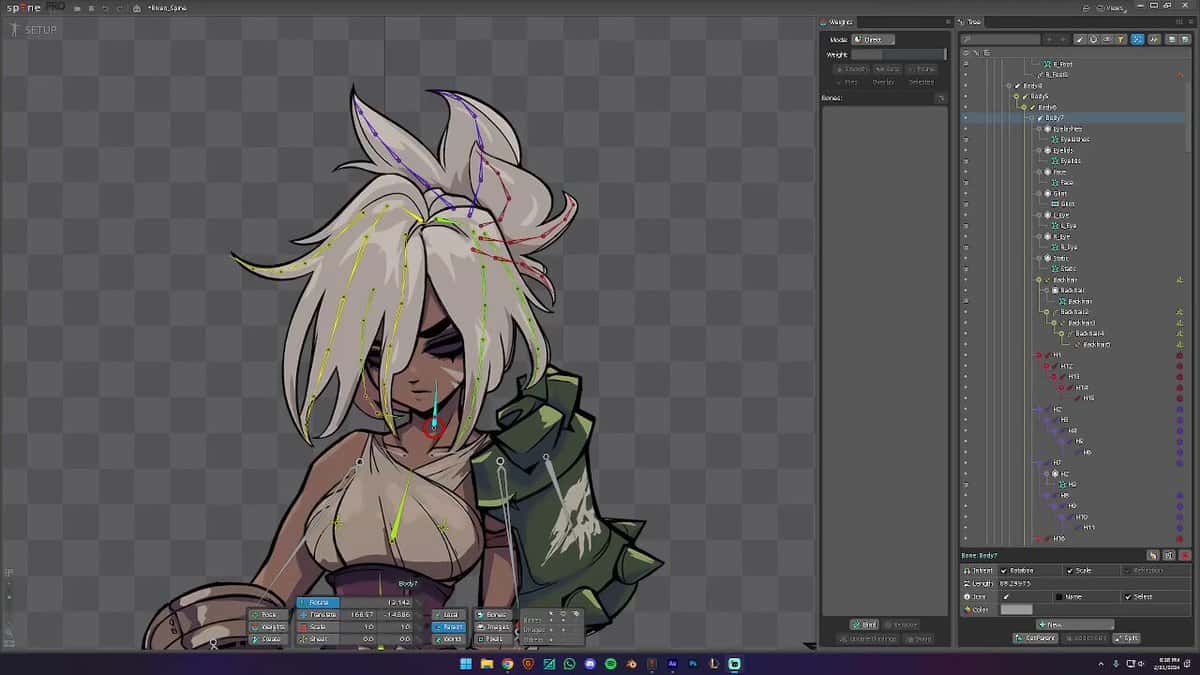Open the bone Color swatch
Viewport: 1200px width, 675px height.
pyautogui.click(x=1016, y=609)
